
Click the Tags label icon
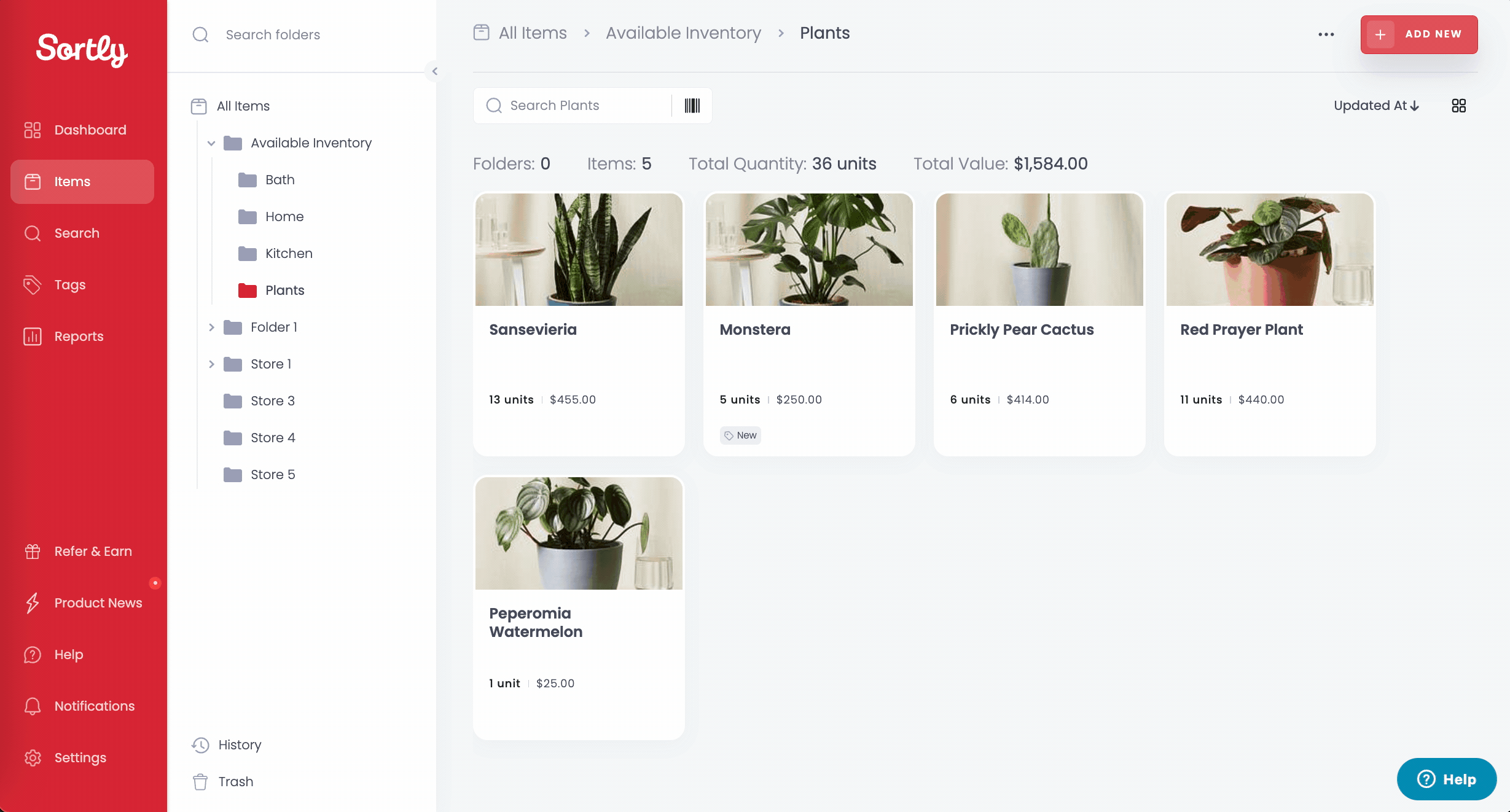click(x=33, y=285)
